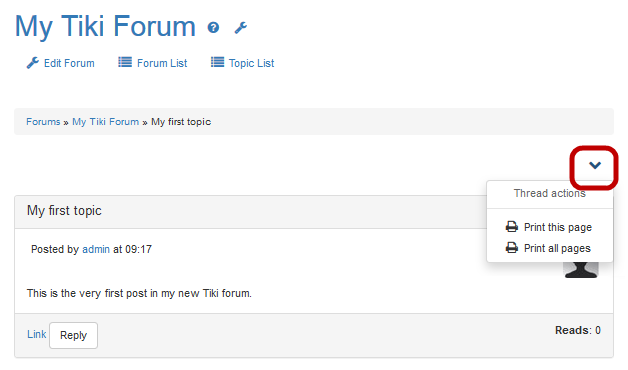Click the list icon before Forum List

(125, 62)
